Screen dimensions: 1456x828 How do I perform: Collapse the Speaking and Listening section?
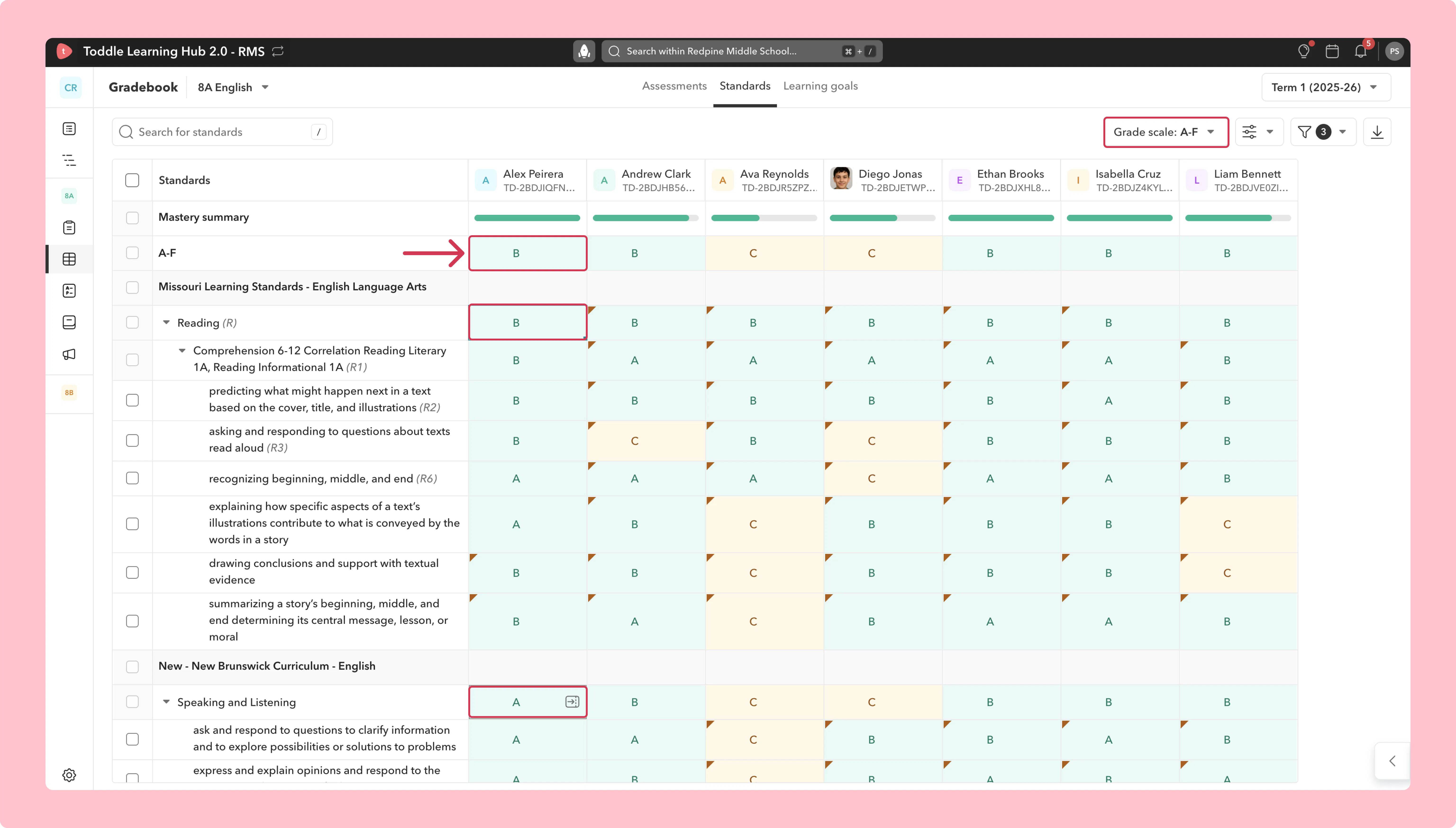[x=167, y=702]
